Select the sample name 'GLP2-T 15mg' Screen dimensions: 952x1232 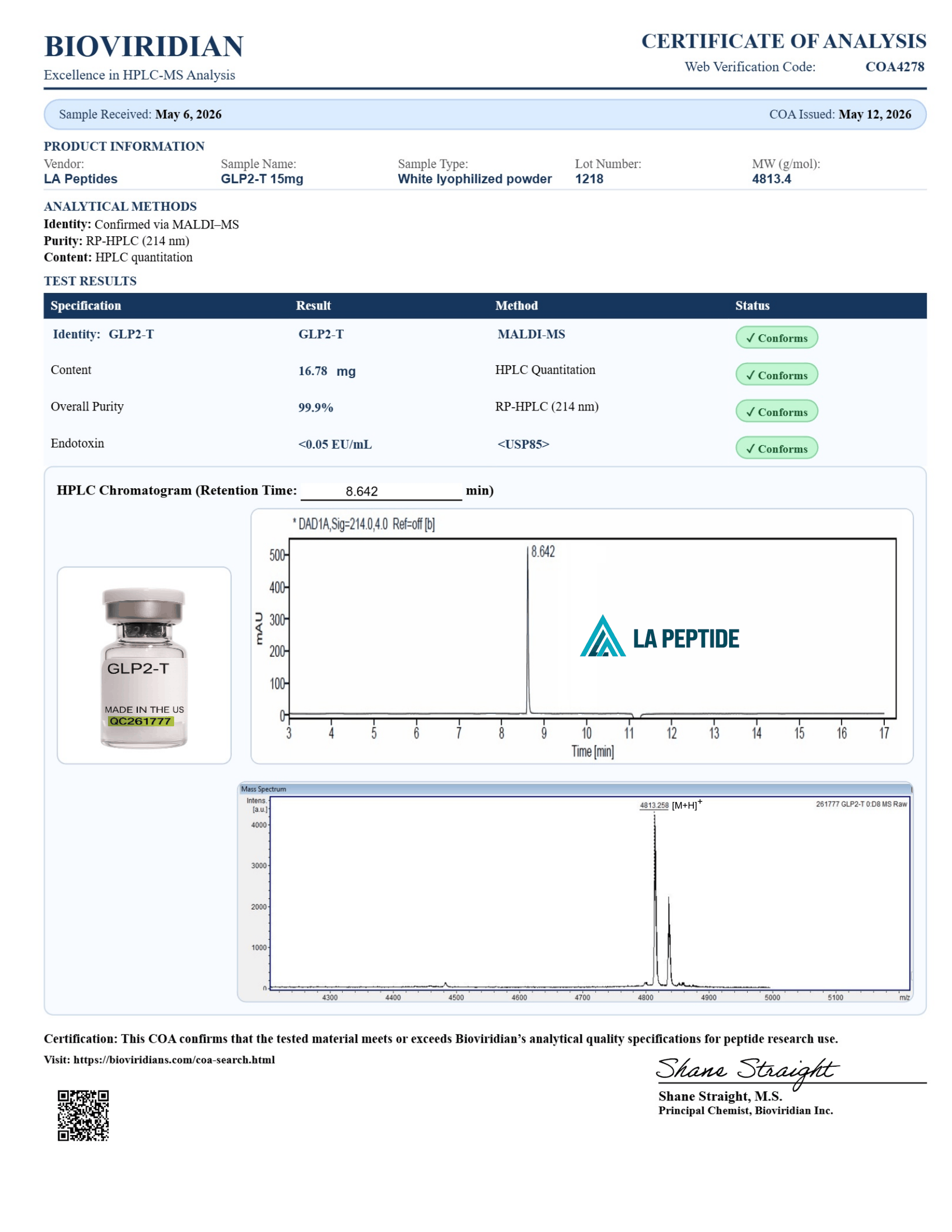262,179
